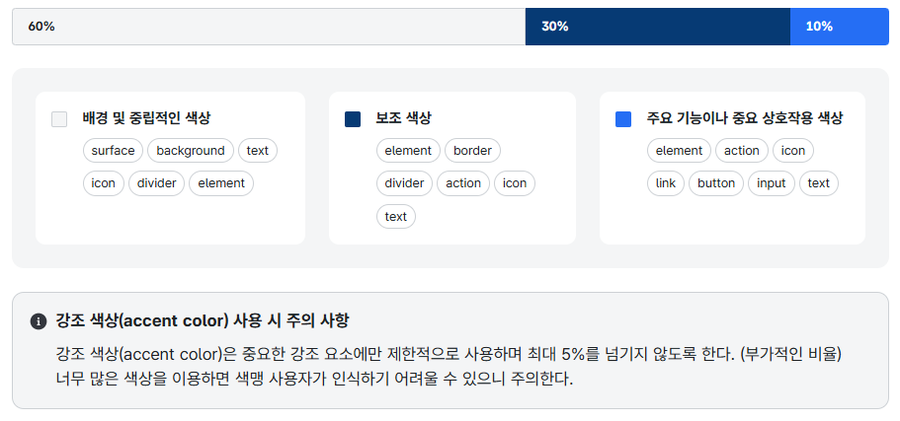Click the 주요 기능이나 중요 상호작용 색상 heading

point(745,118)
